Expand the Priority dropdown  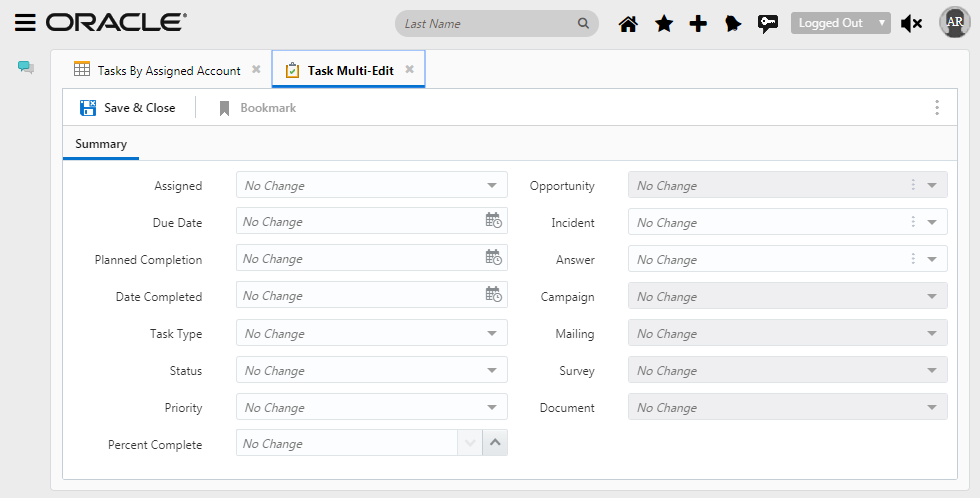tap(492, 408)
